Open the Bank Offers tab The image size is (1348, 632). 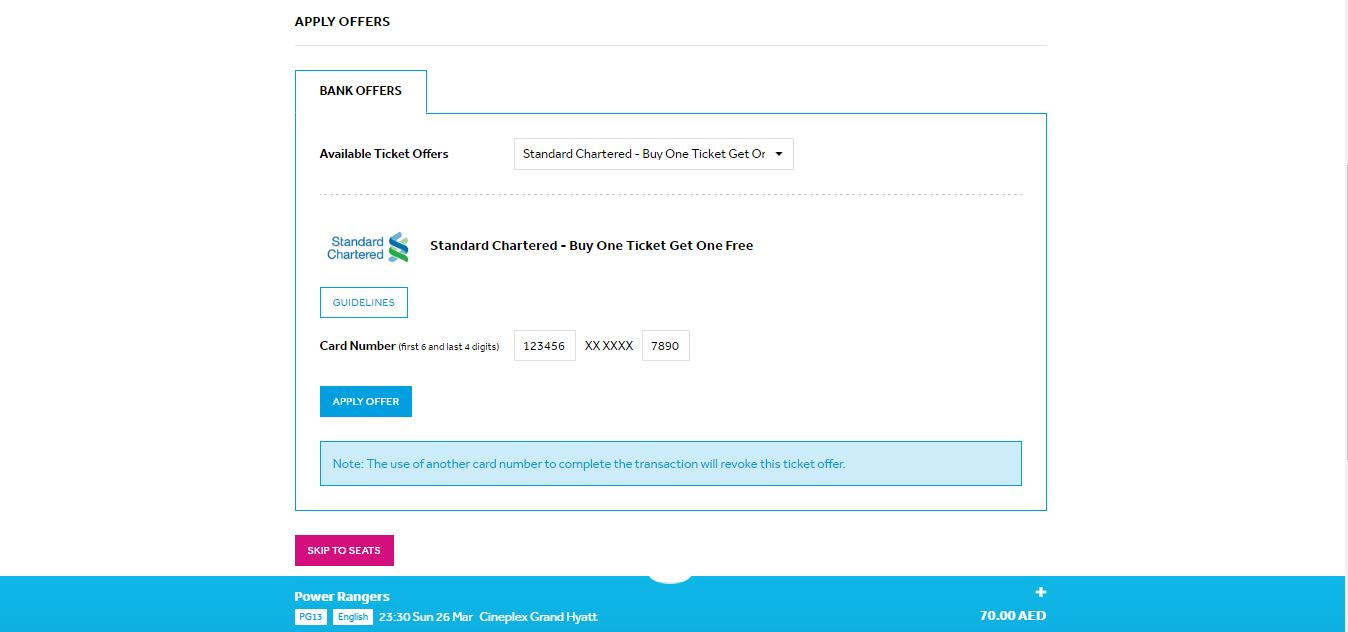click(x=361, y=91)
